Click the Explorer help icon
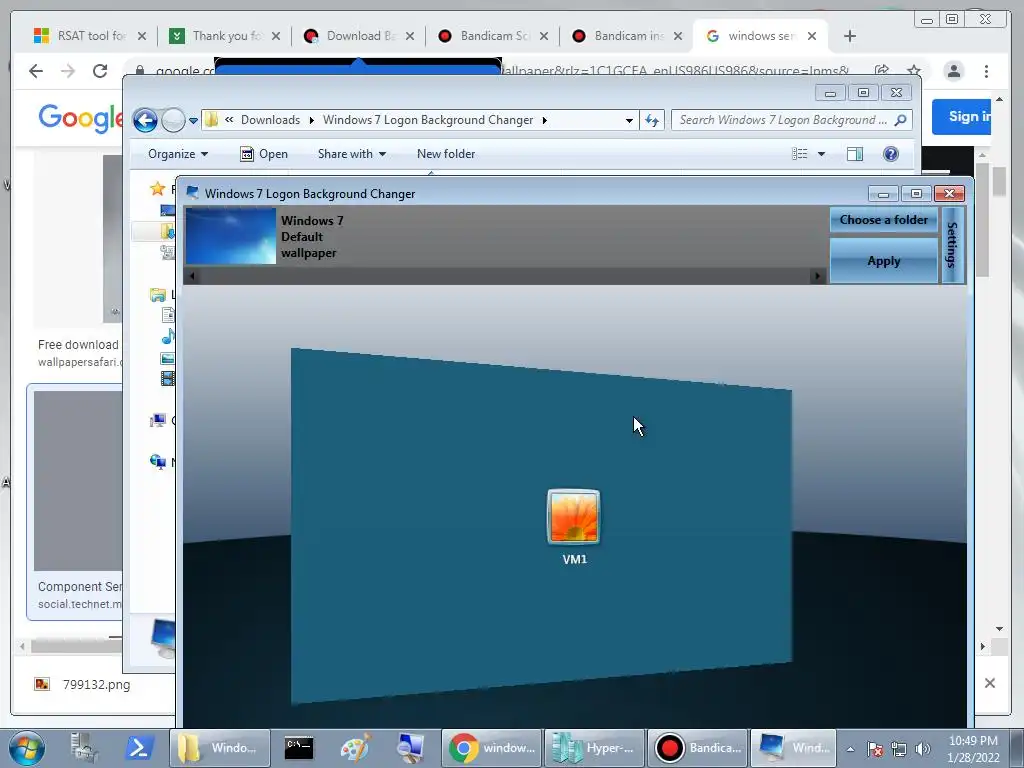The width and height of the screenshot is (1024, 768). [x=891, y=154]
